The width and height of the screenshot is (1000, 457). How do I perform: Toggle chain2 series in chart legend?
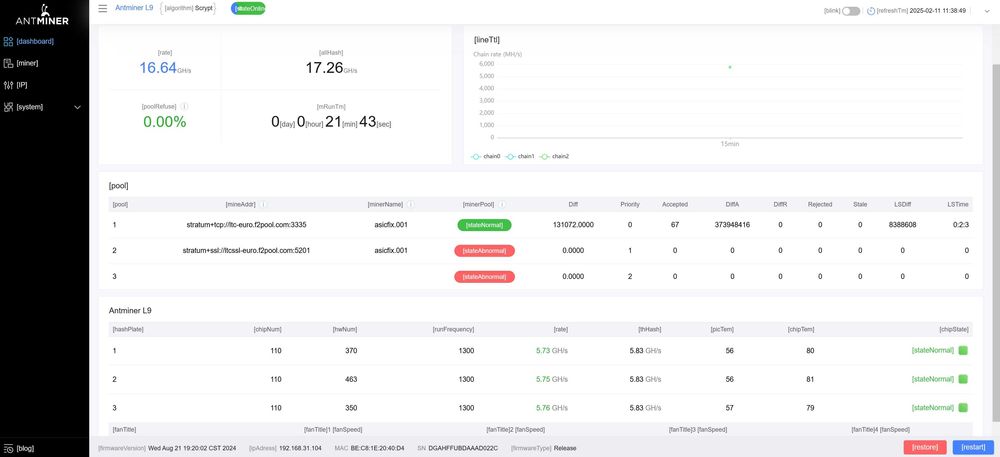pos(554,156)
